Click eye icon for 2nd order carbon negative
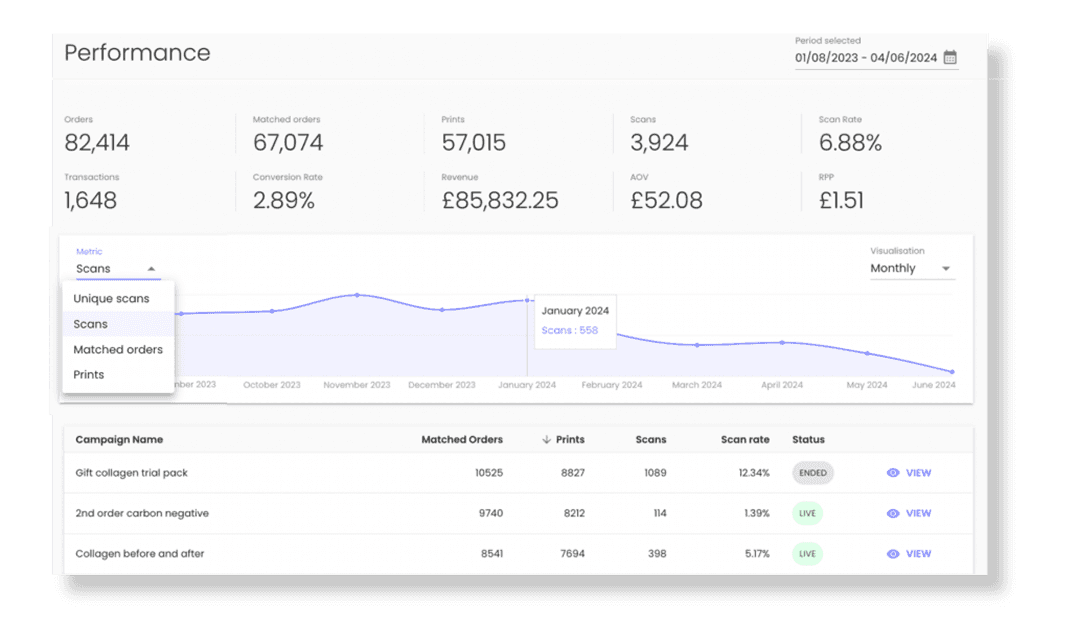Viewport: 1071px width, 642px height. click(893, 513)
